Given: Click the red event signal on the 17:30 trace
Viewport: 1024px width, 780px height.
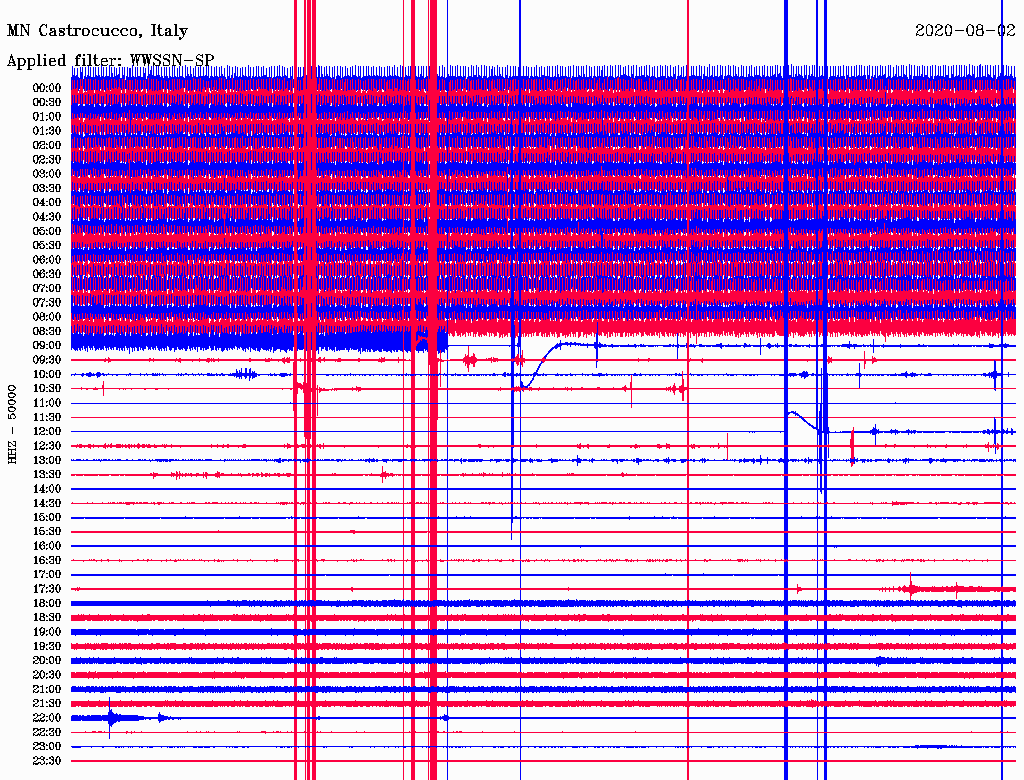Looking at the screenshot, I should (x=911, y=589).
